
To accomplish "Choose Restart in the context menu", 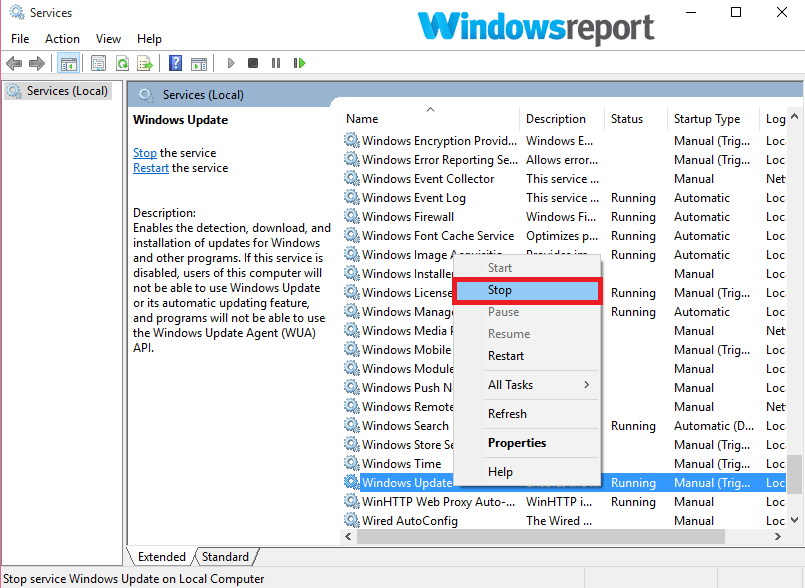I will [528, 356].
